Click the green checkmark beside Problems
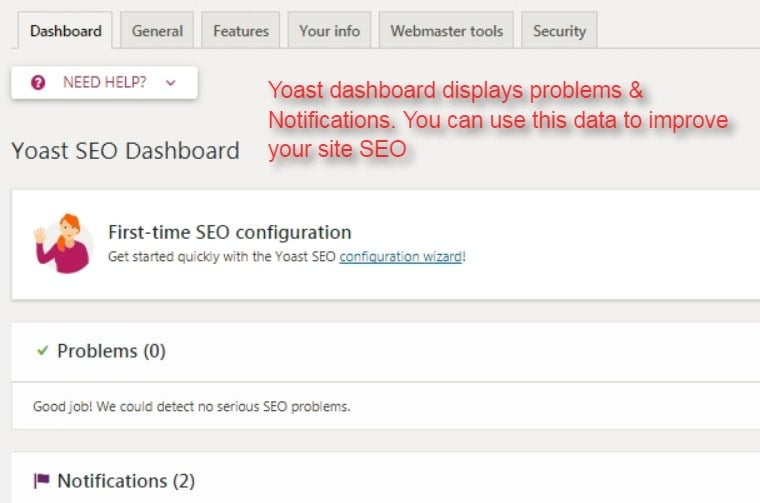Viewport: 760px width, 503px height. 43,350
